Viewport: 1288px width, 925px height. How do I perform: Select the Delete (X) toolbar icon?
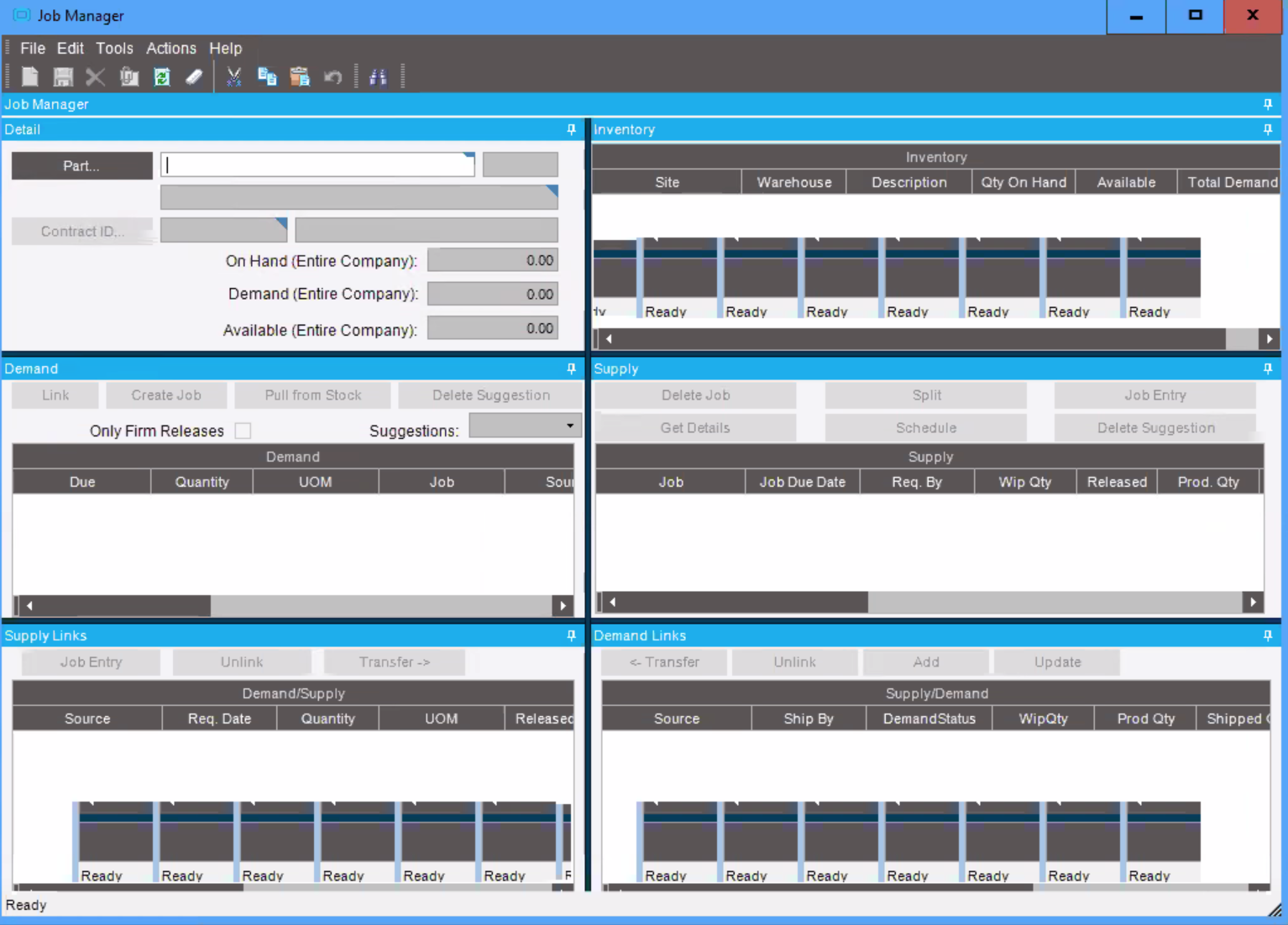pos(95,76)
